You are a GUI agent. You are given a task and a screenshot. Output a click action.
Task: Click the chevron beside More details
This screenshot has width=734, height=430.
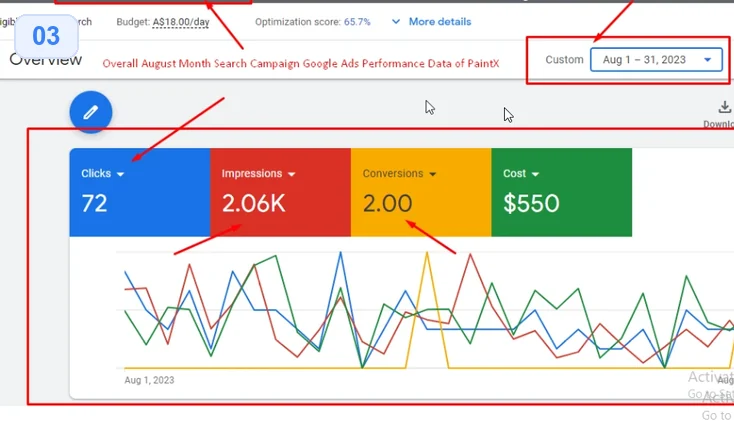tap(396, 22)
